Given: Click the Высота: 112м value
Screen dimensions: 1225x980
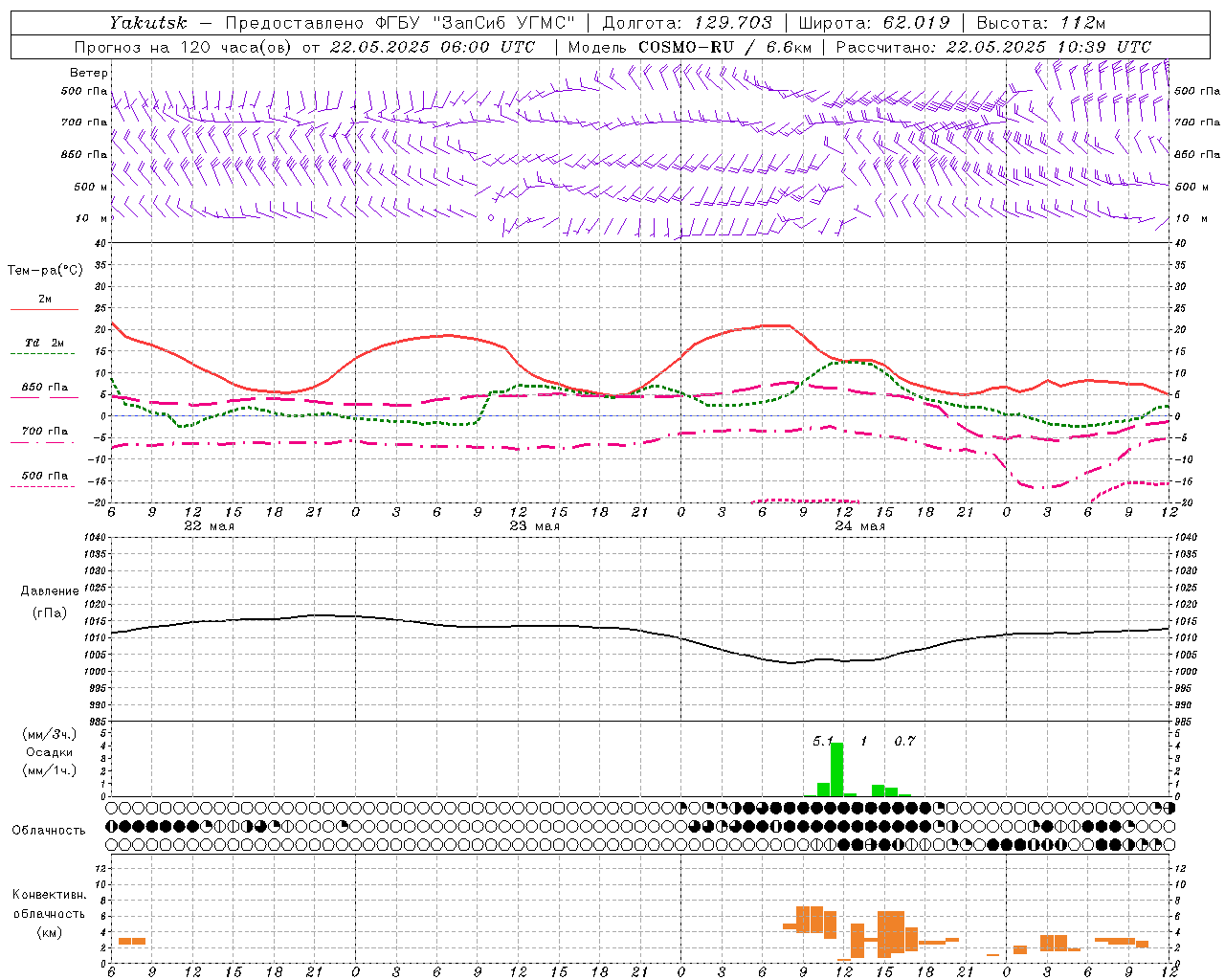Looking at the screenshot, I should [x=1041, y=23].
